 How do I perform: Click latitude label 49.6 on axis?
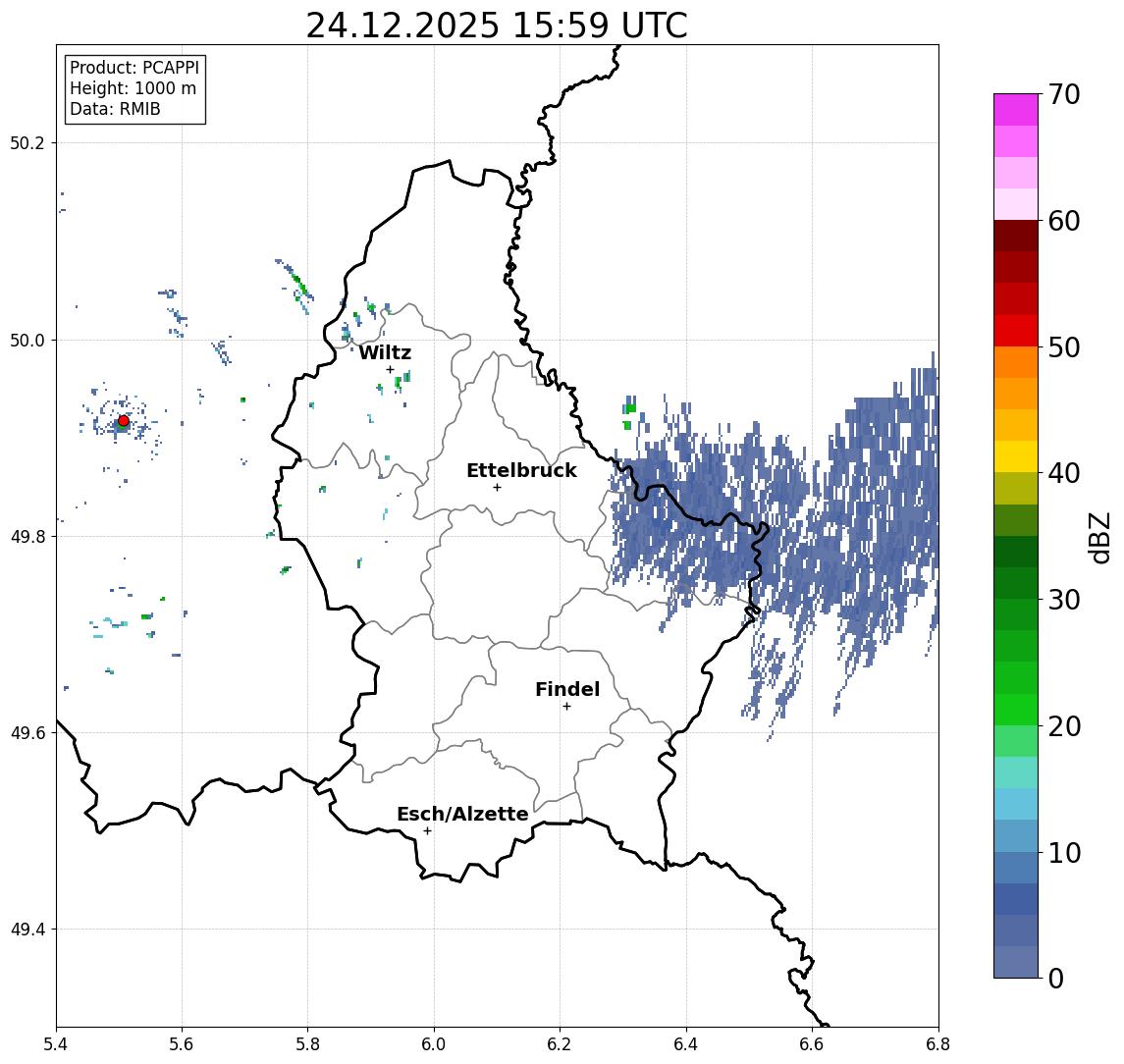pyautogui.click(x=27, y=733)
